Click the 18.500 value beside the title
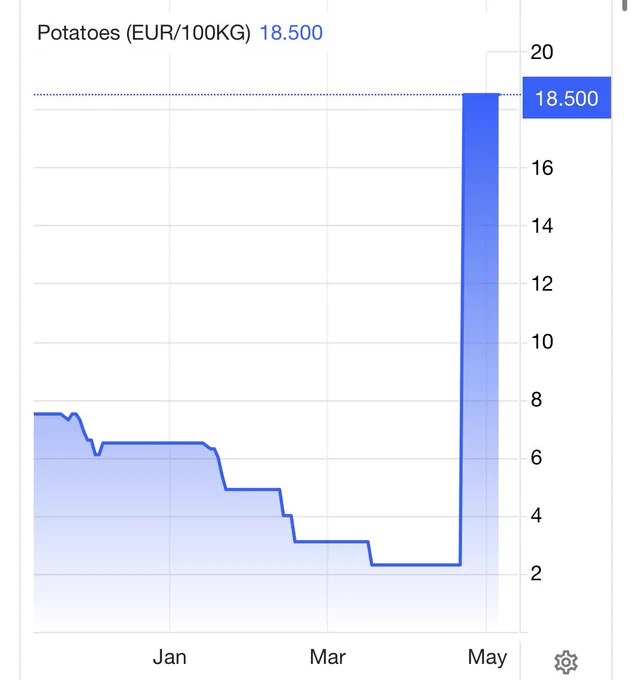The height and width of the screenshot is (680, 632). point(291,33)
